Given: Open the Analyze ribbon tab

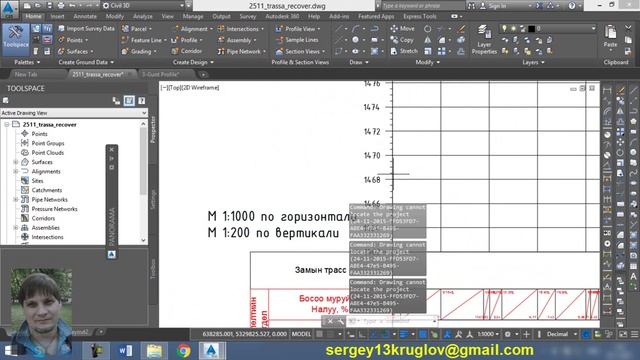Looking at the screenshot, I should 142,16.
